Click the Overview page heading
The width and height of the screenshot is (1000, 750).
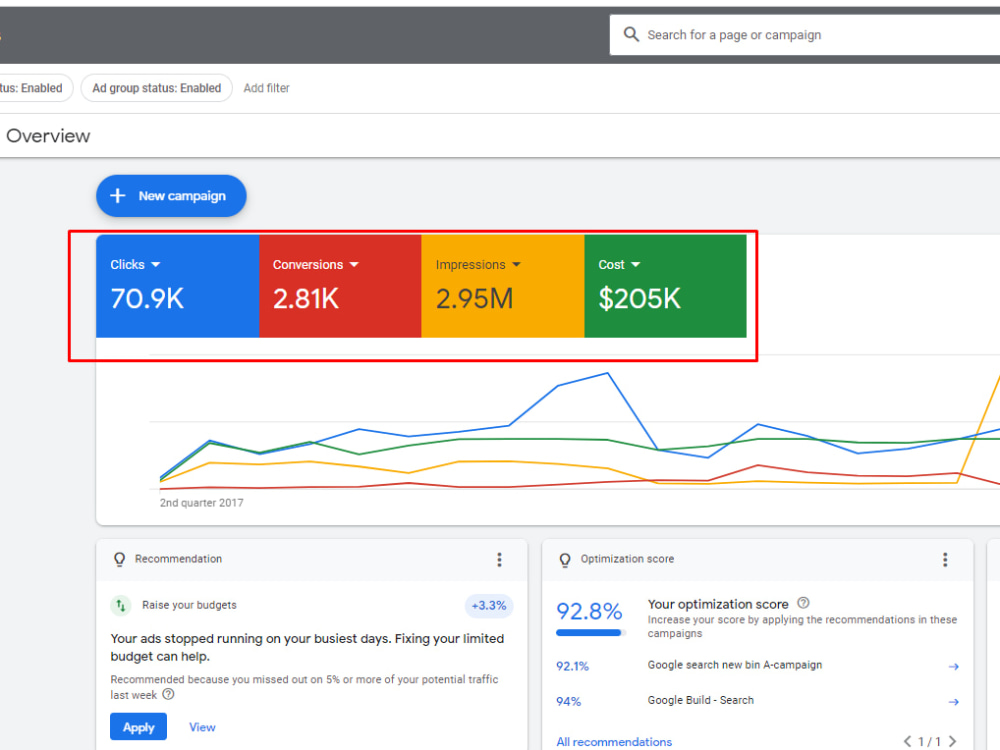(48, 136)
